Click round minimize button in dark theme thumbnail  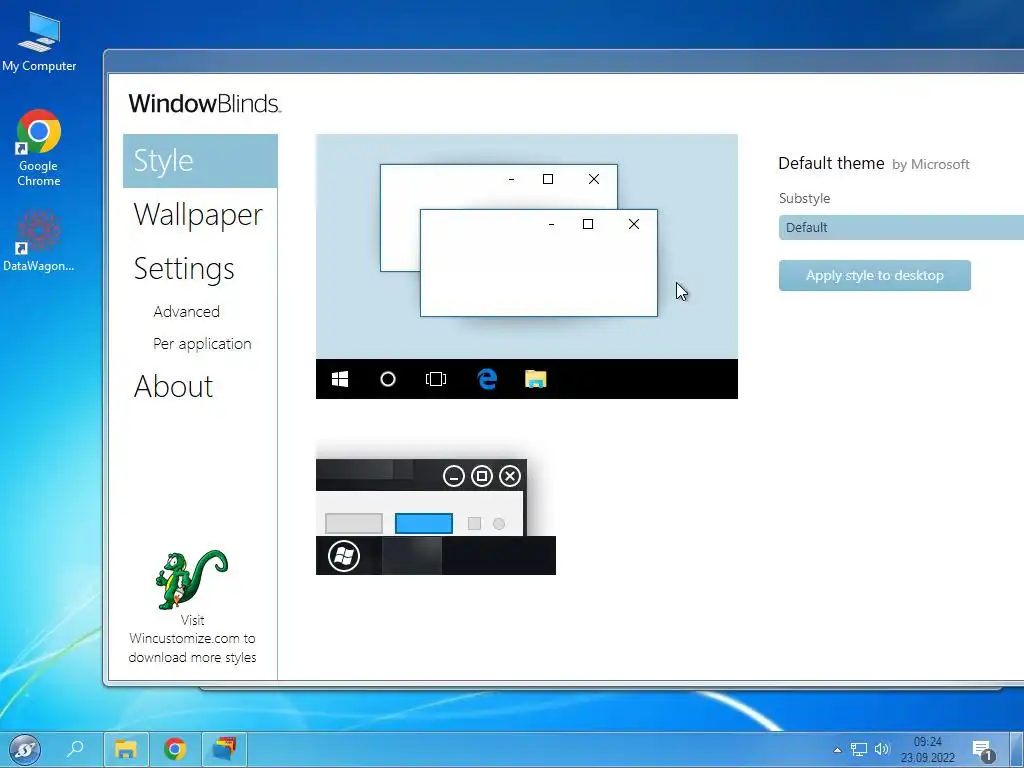pyautogui.click(x=454, y=476)
